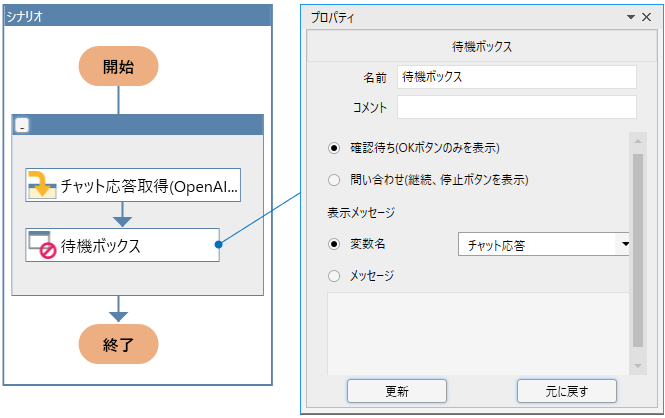This screenshot has height=418, width=665.
Task: Click the arrow between the two nodes
Action: 122,214
